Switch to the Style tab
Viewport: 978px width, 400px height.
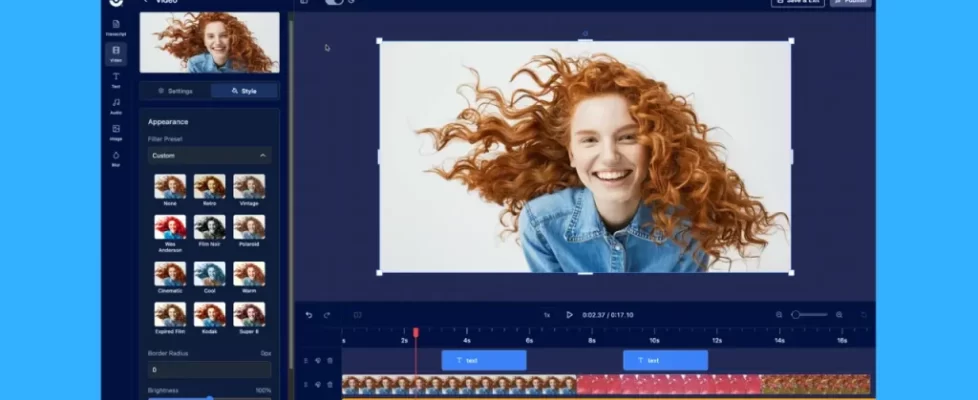(x=244, y=91)
